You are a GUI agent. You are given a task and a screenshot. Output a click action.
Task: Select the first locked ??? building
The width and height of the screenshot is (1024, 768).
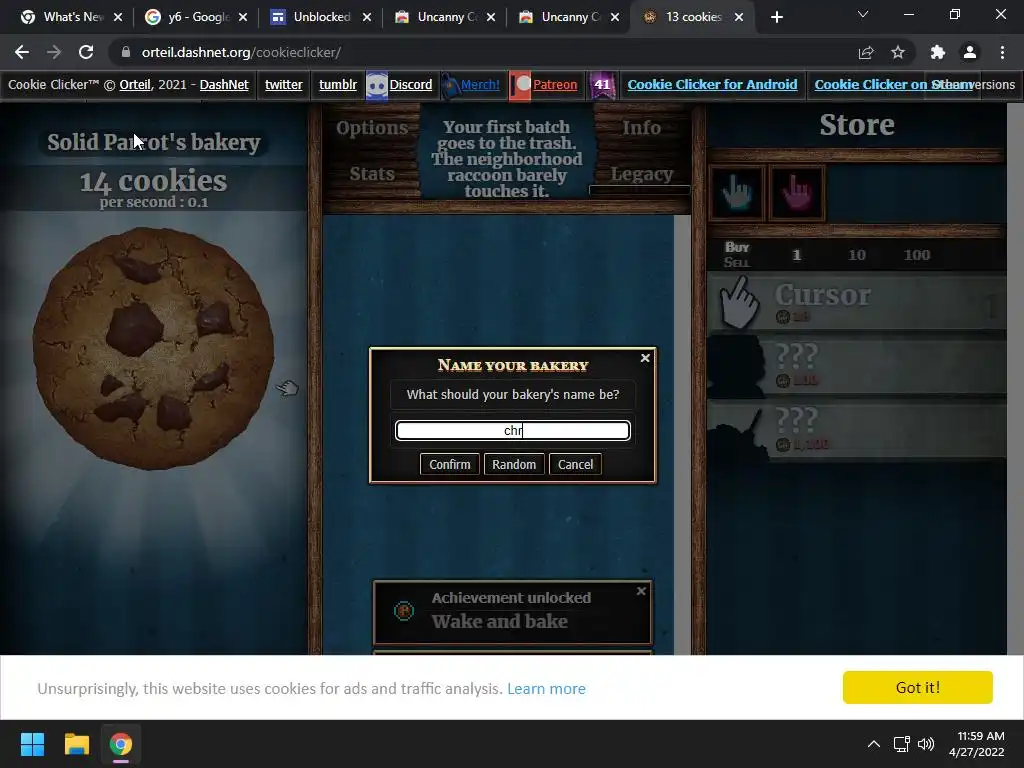pos(856,366)
